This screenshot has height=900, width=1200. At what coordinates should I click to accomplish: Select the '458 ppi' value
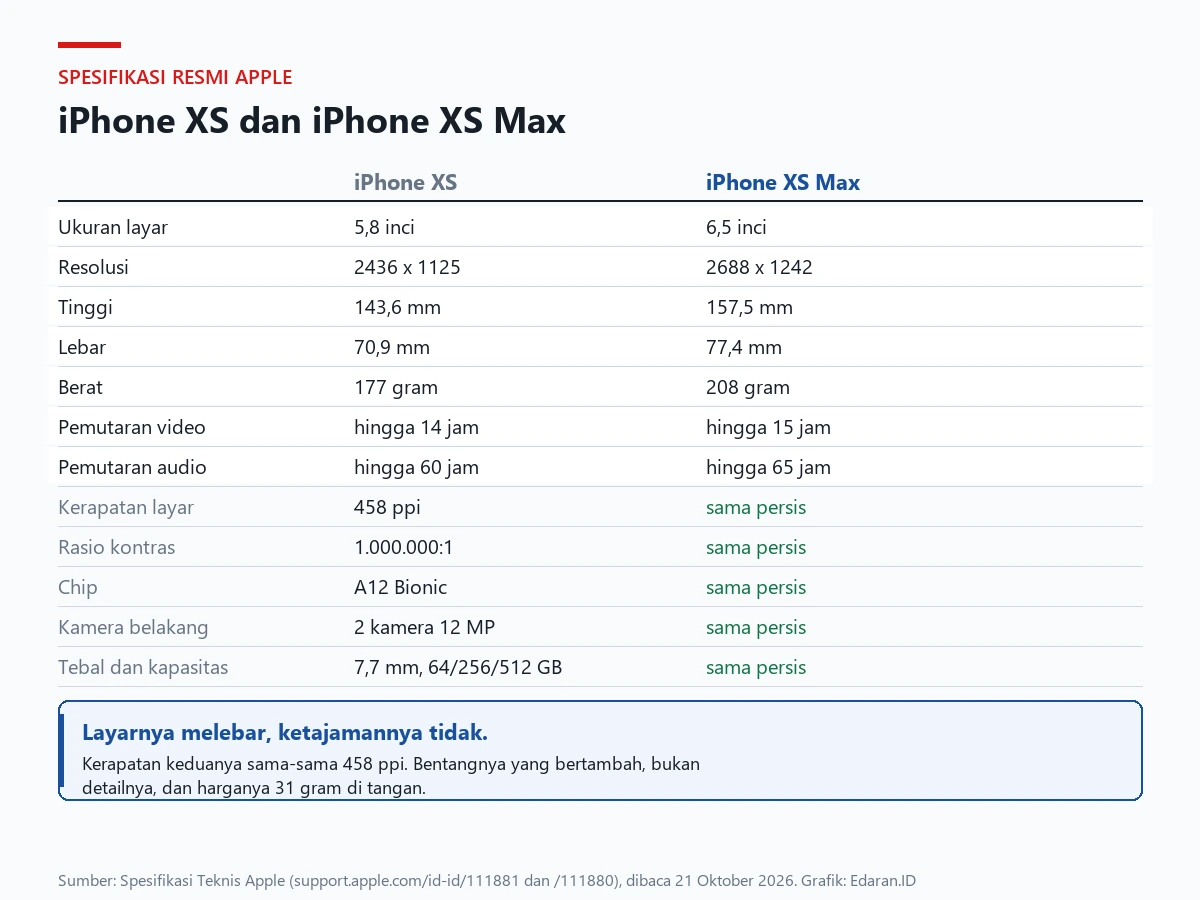(387, 507)
